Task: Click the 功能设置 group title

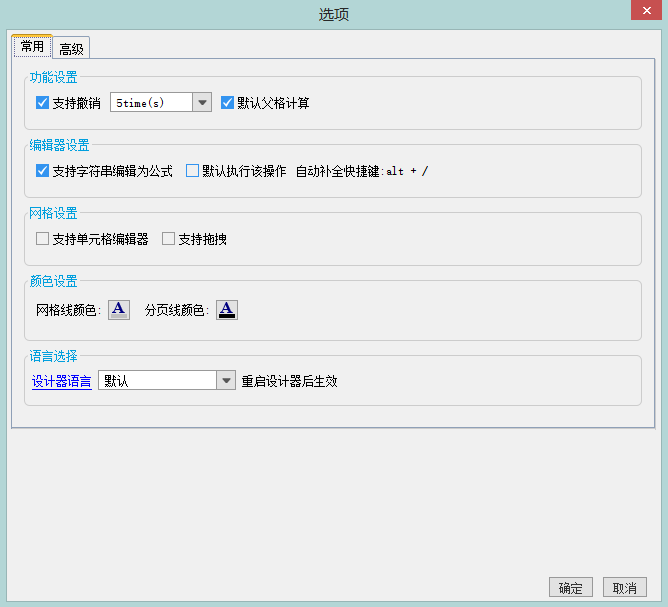Action: point(54,78)
